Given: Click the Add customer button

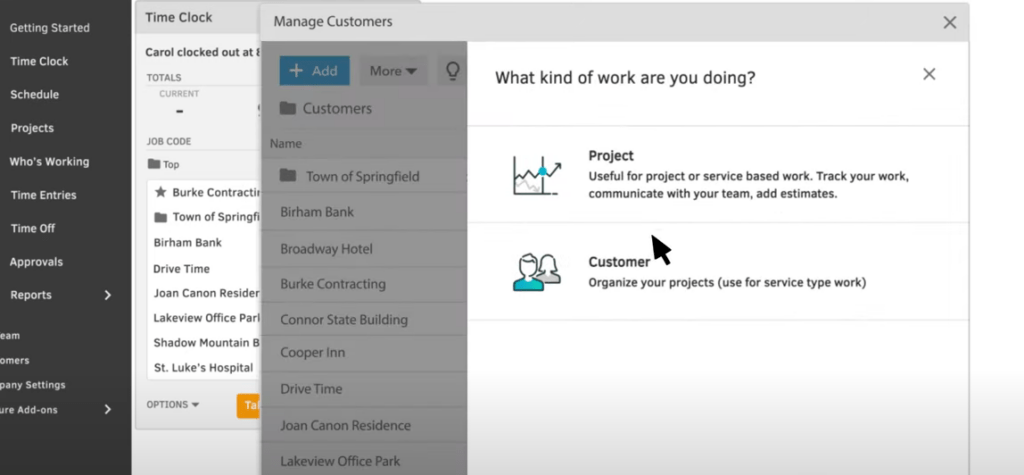Looking at the screenshot, I should tap(315, 71).
